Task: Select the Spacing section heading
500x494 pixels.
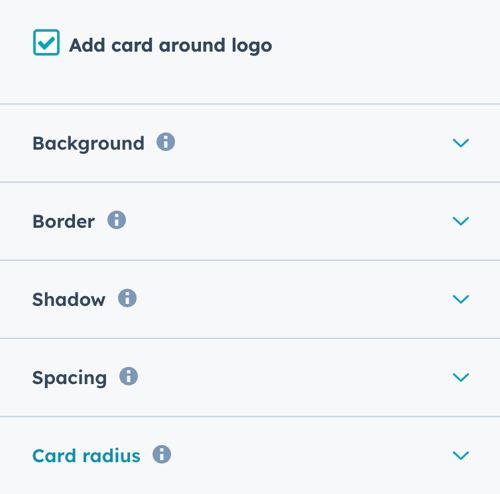Action: (x=70, y=378)
